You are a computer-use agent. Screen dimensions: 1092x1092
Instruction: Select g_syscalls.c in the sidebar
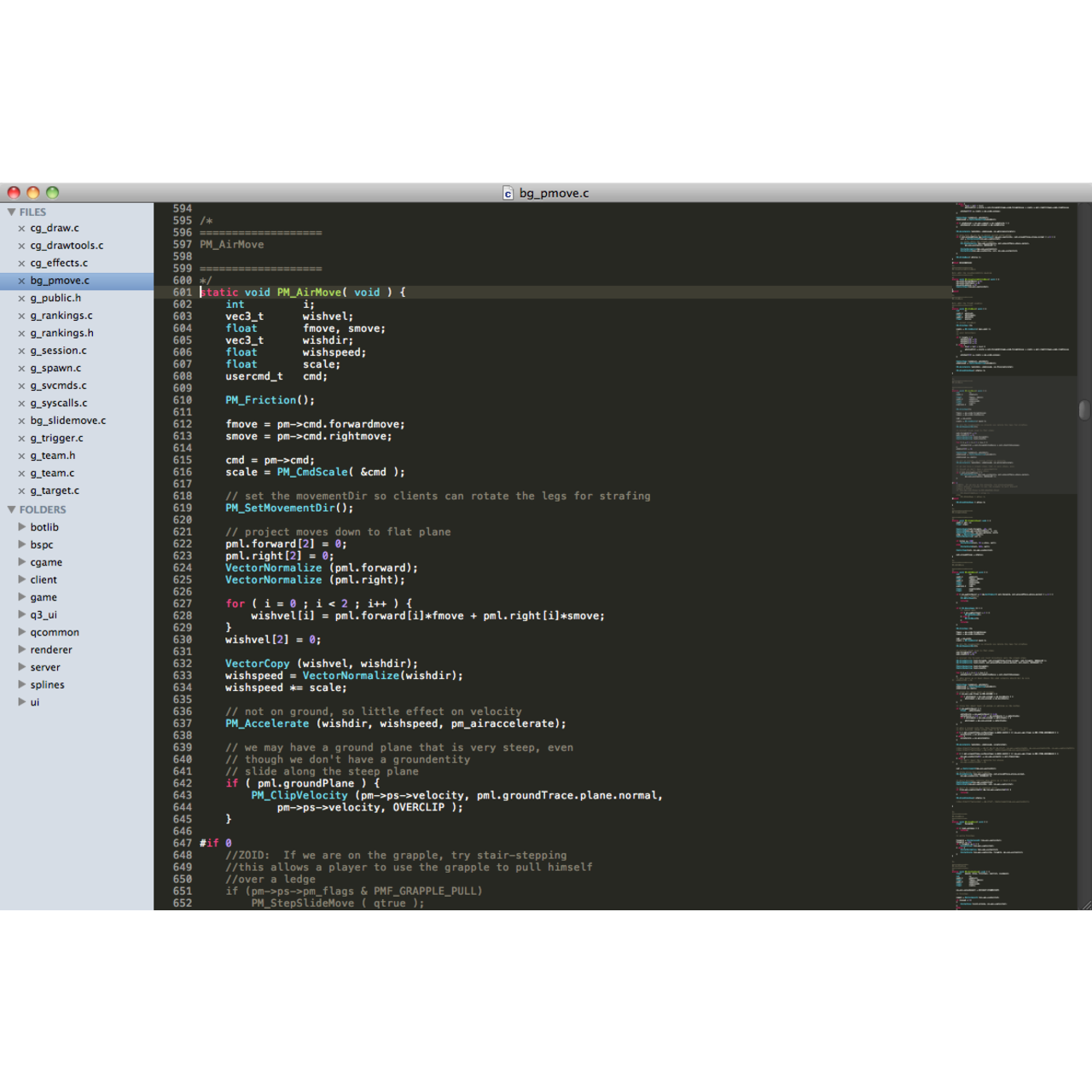click(59, 404)
